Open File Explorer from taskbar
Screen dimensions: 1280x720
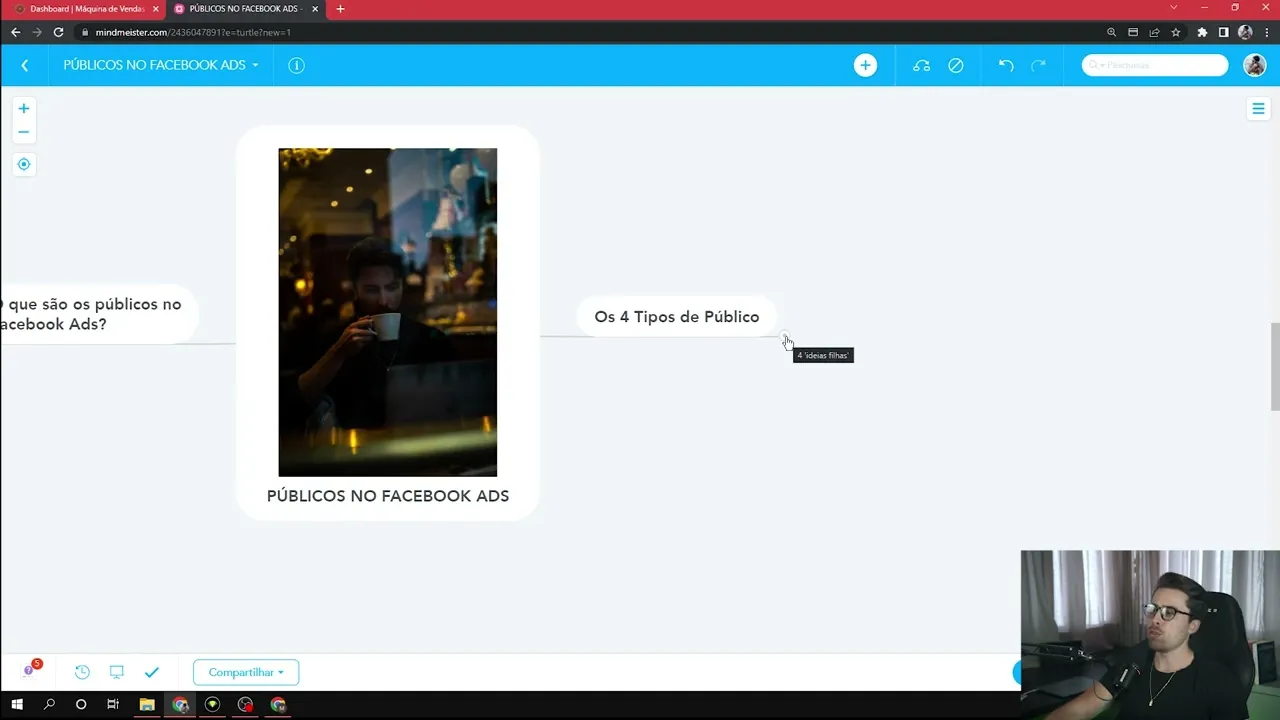click(147, 705)
